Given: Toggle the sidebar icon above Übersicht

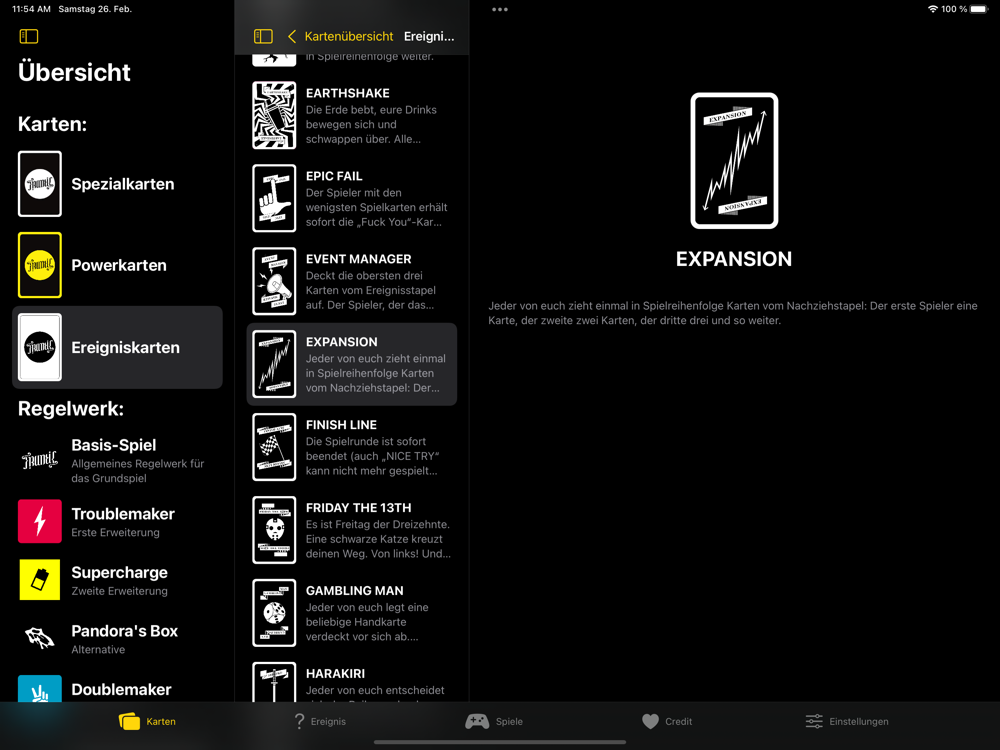Looking at the screenshot, I should (29, 36).
